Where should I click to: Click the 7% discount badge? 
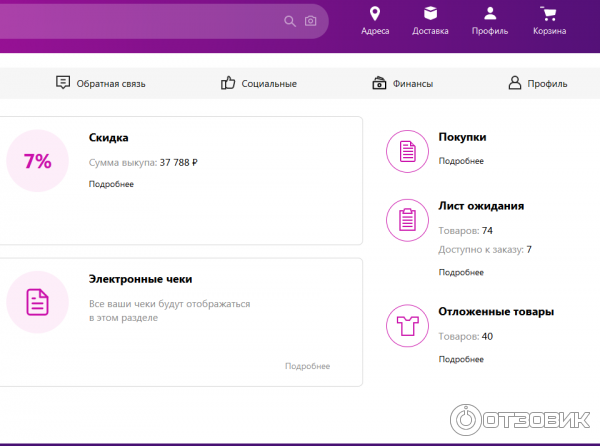[x=37, y=160]
